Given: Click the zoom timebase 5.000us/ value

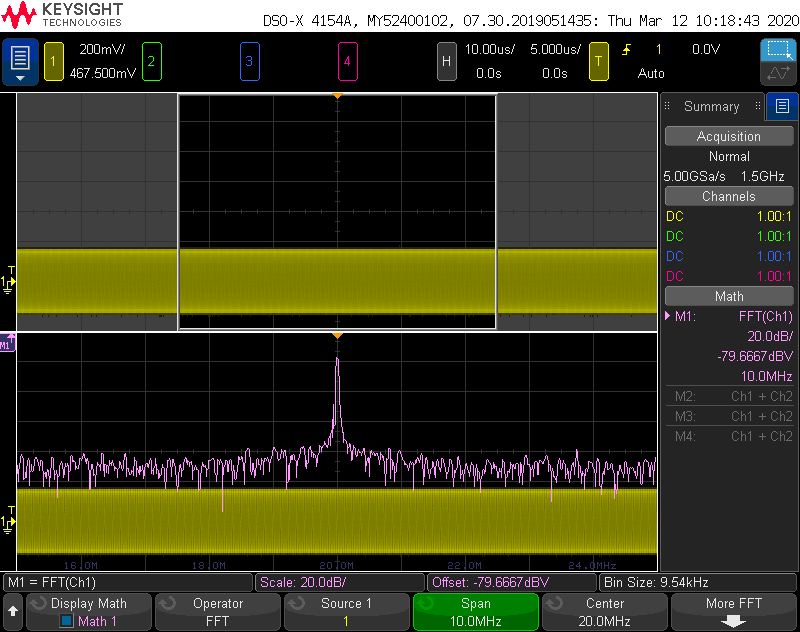Looking at the screenshot, I should [x=555, y=49].
